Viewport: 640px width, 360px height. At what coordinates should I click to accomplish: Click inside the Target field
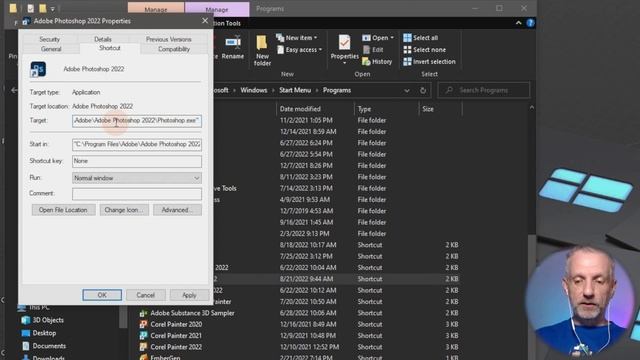137,121
